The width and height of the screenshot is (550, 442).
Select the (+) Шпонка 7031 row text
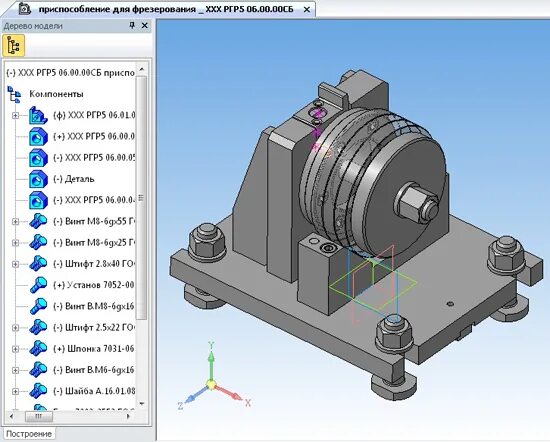[x=94, y=349]
